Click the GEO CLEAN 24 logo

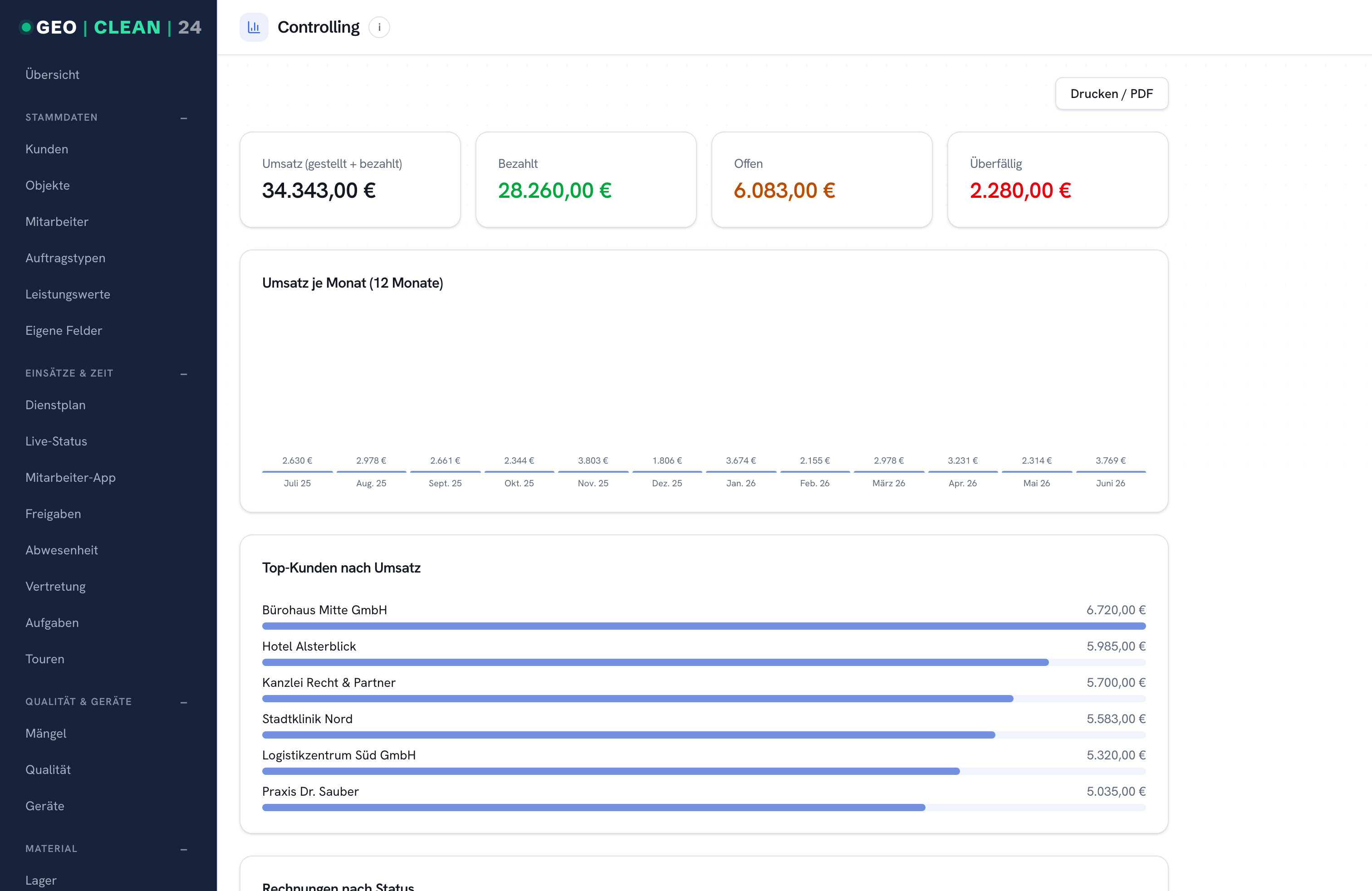coord(110,27)
